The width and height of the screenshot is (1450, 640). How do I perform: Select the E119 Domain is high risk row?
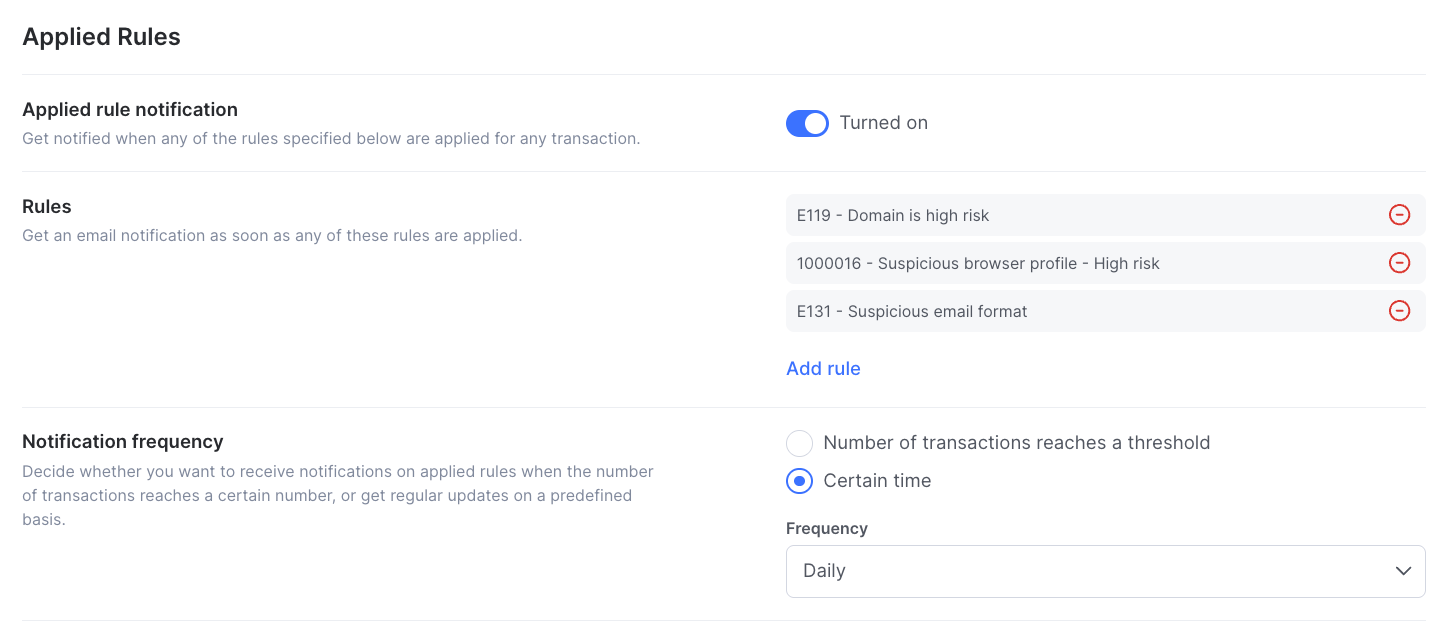click(x=1105, y=215)
